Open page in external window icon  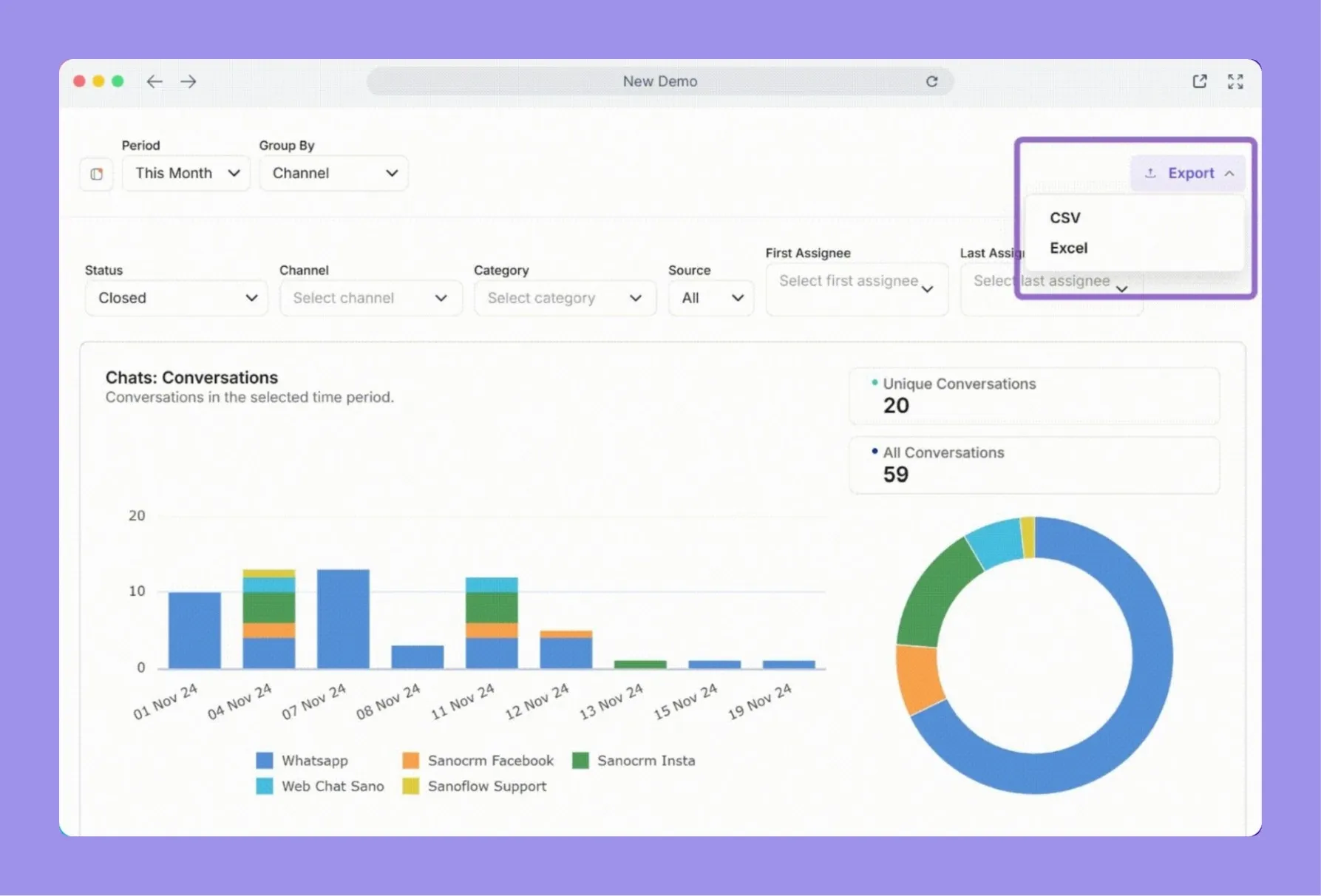(1200, 81)
